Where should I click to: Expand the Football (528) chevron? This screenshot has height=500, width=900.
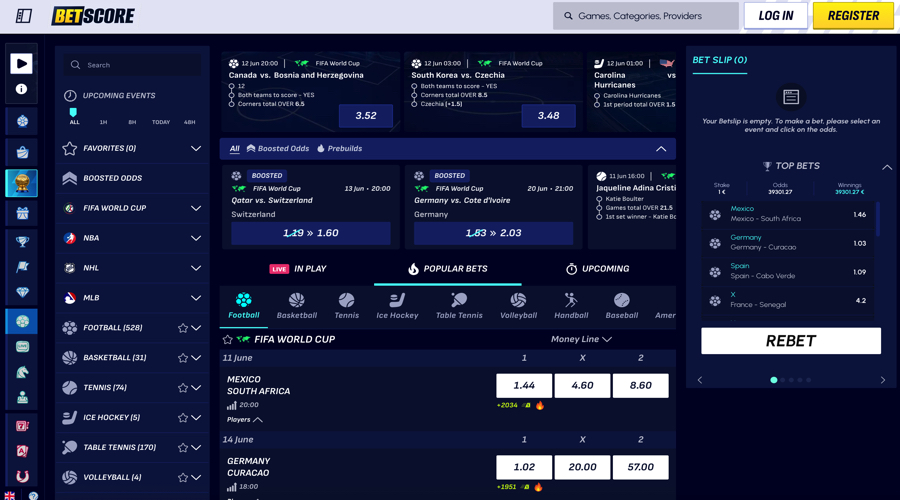(196, 328)
